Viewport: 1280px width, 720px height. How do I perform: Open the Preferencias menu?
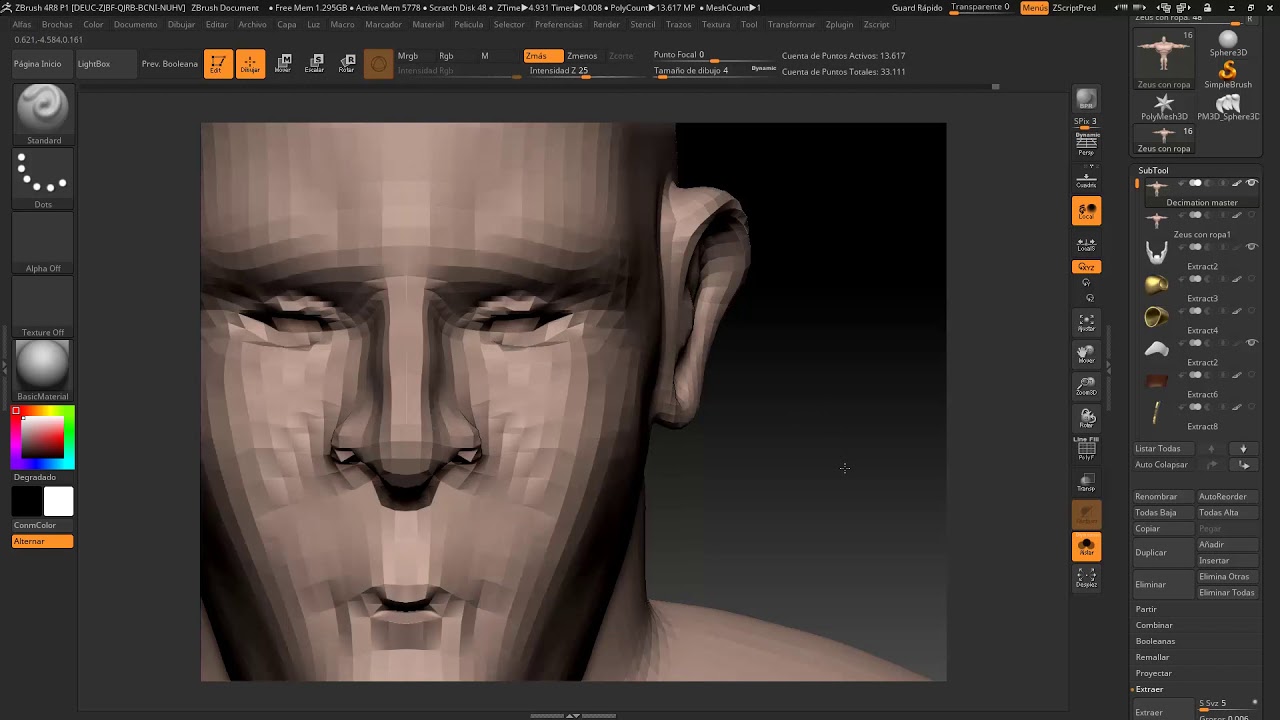pyautogui.click(x=558, y=24)
